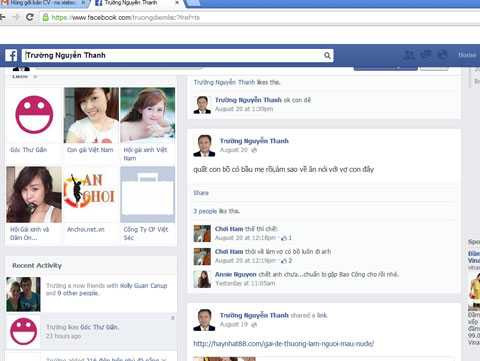This screenshot has height=361, width=480.
Task: Open the friend requests icon
Action: tap(409, 55)
